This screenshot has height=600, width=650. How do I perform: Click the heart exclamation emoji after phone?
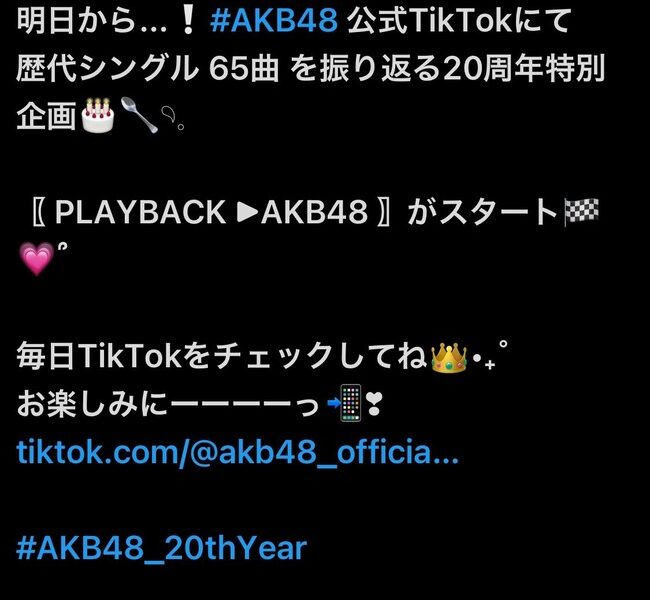click(x=374, y=404)
